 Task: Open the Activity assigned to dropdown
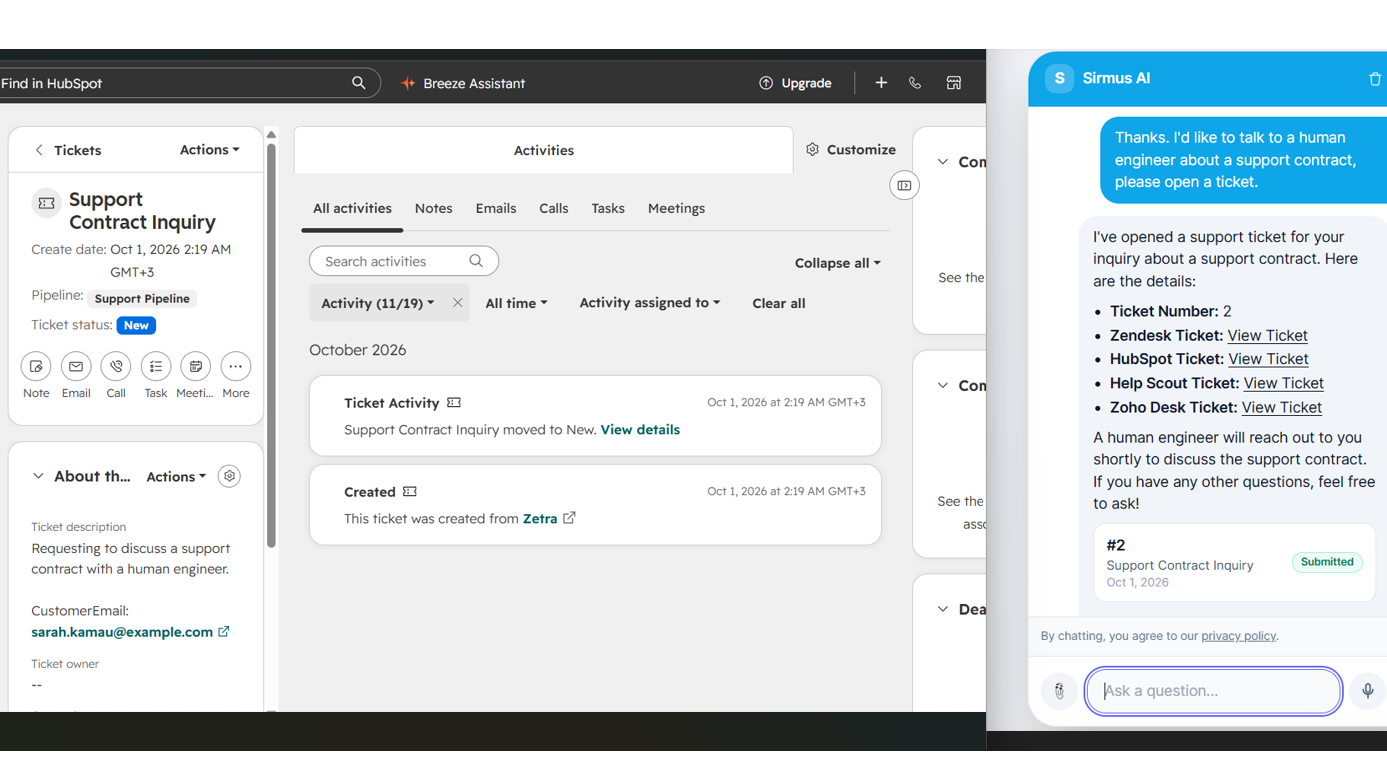coord(649,303)
